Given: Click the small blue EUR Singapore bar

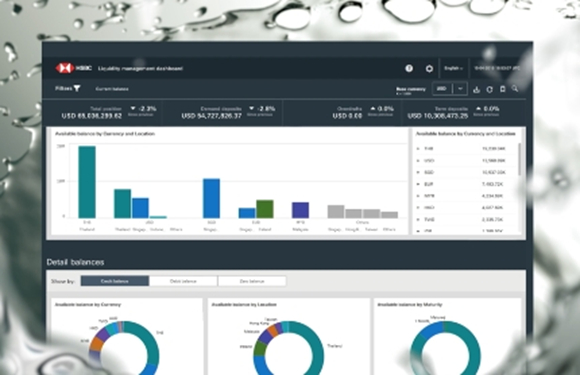Looking at the screenshot, I should (247, 213).
